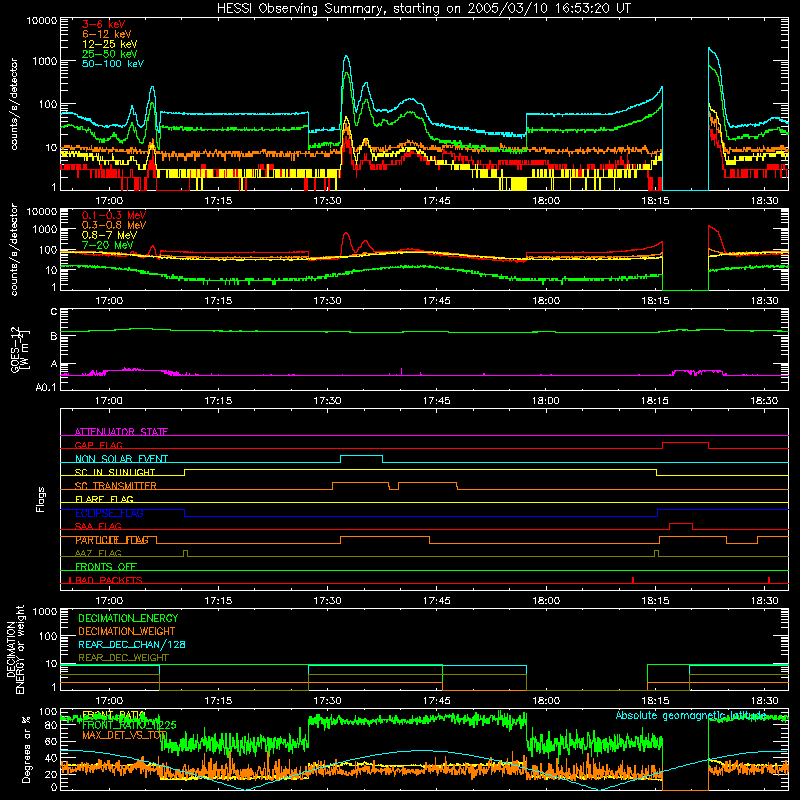This screenshot has width=800, height=800.
Task: Select the FLARE_FLAG label
Action: coord(104,499)
